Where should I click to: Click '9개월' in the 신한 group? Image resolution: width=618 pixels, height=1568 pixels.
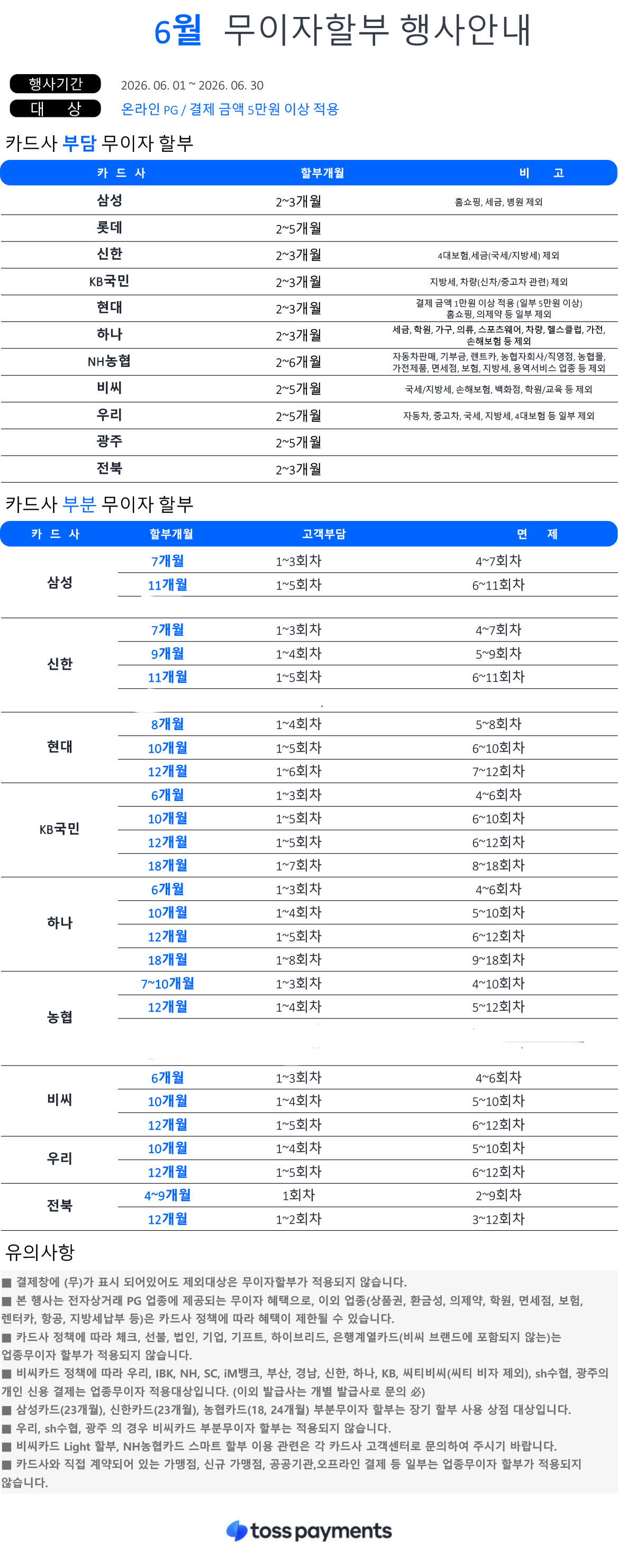coord(168,653)
